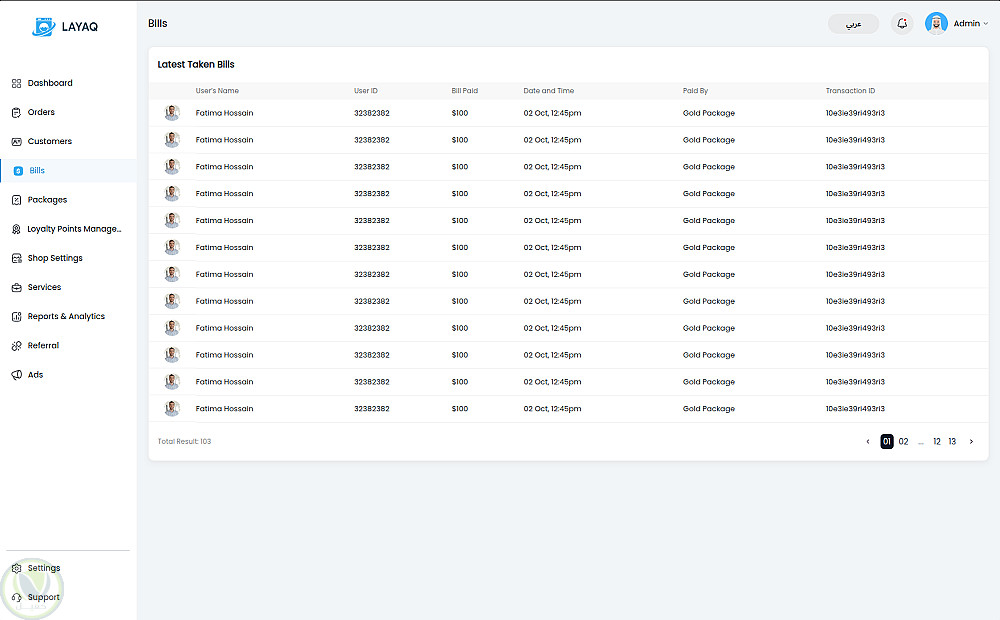Viewport: 1000px width, 620px height.
Task: Click the Admin username label
Action: 967,24
